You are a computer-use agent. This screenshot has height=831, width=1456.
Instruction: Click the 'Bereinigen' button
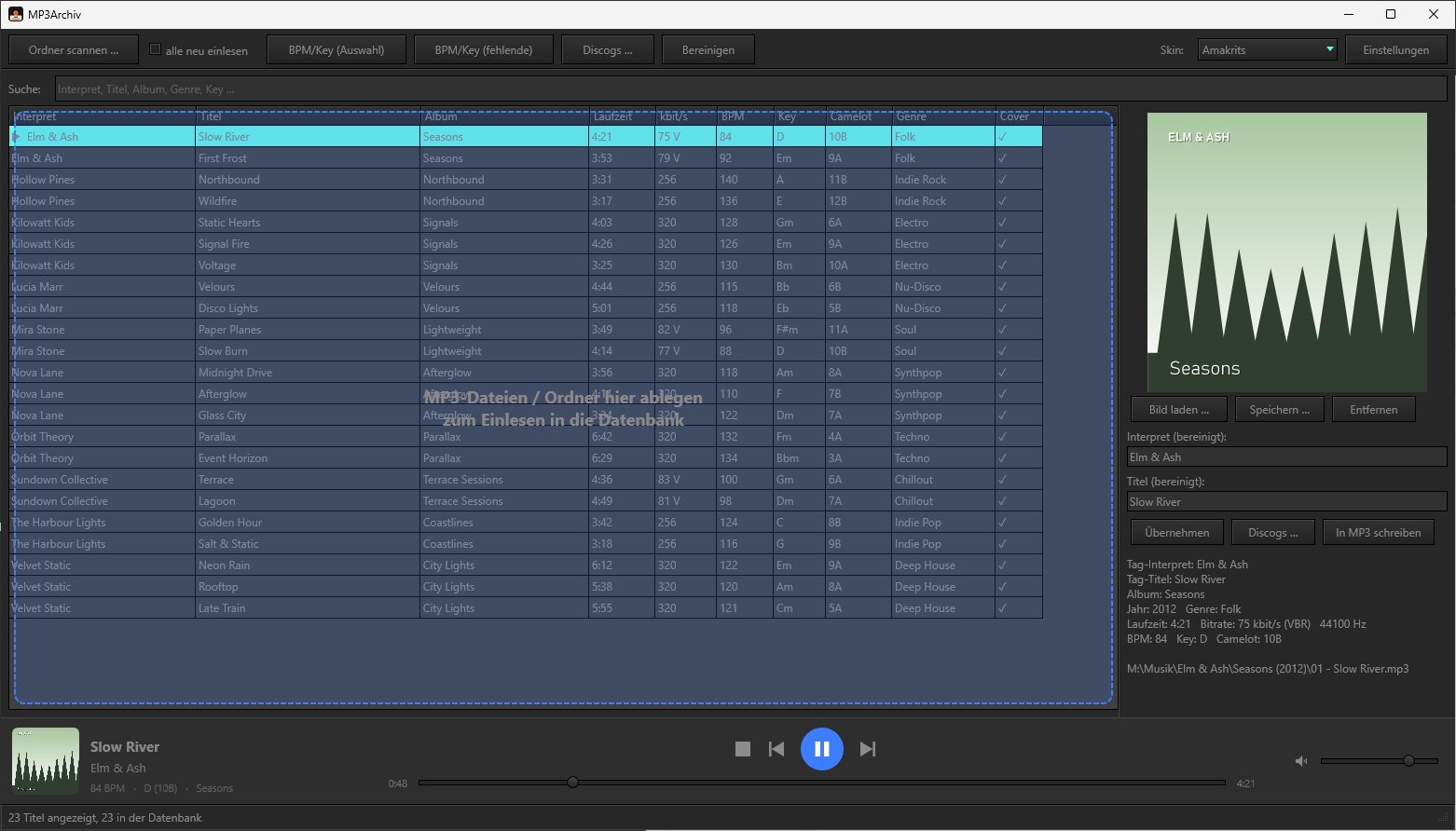[x=708, y=49]
